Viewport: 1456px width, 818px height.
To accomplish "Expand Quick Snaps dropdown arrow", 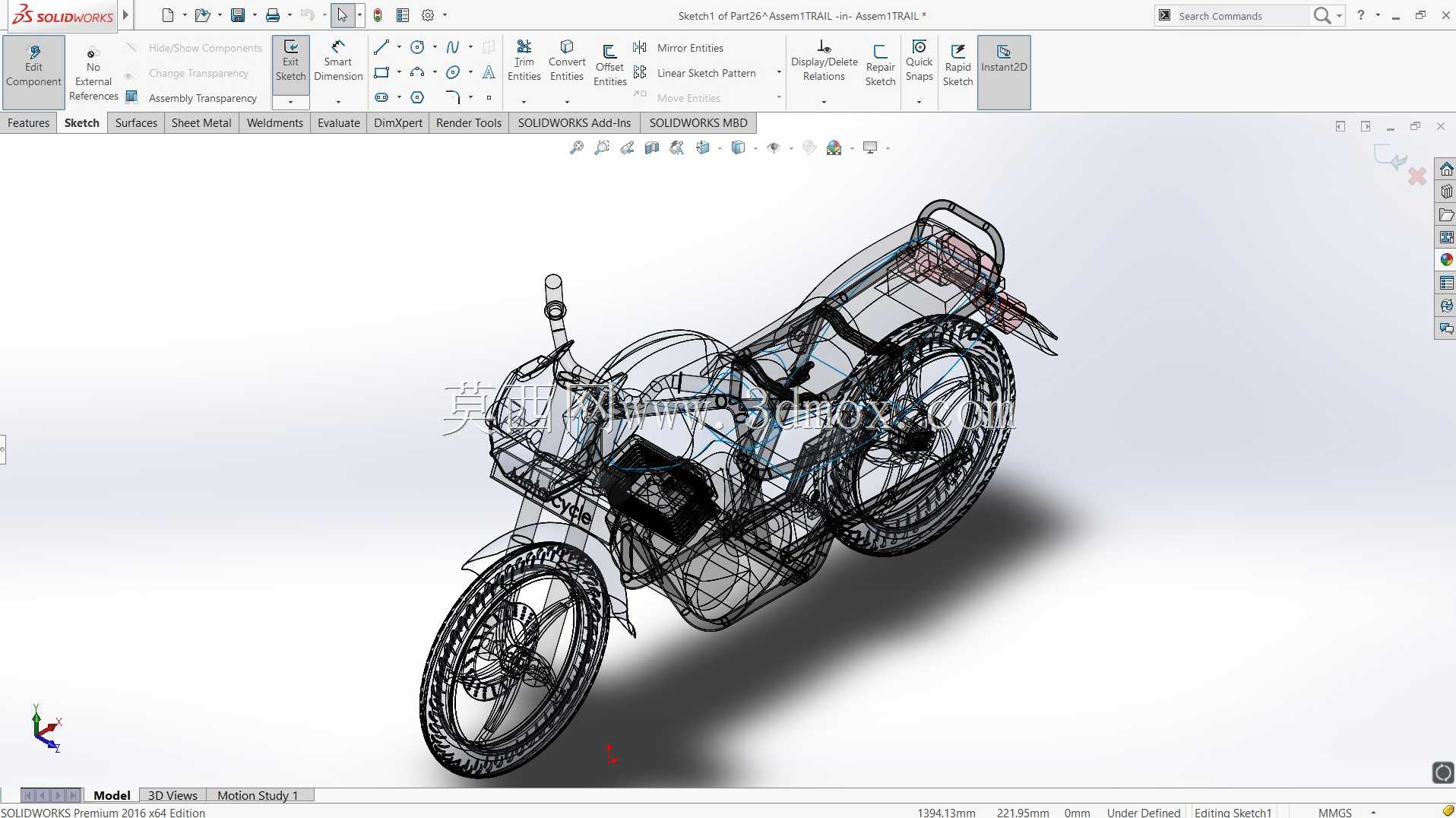I will [x=919, y=102].
